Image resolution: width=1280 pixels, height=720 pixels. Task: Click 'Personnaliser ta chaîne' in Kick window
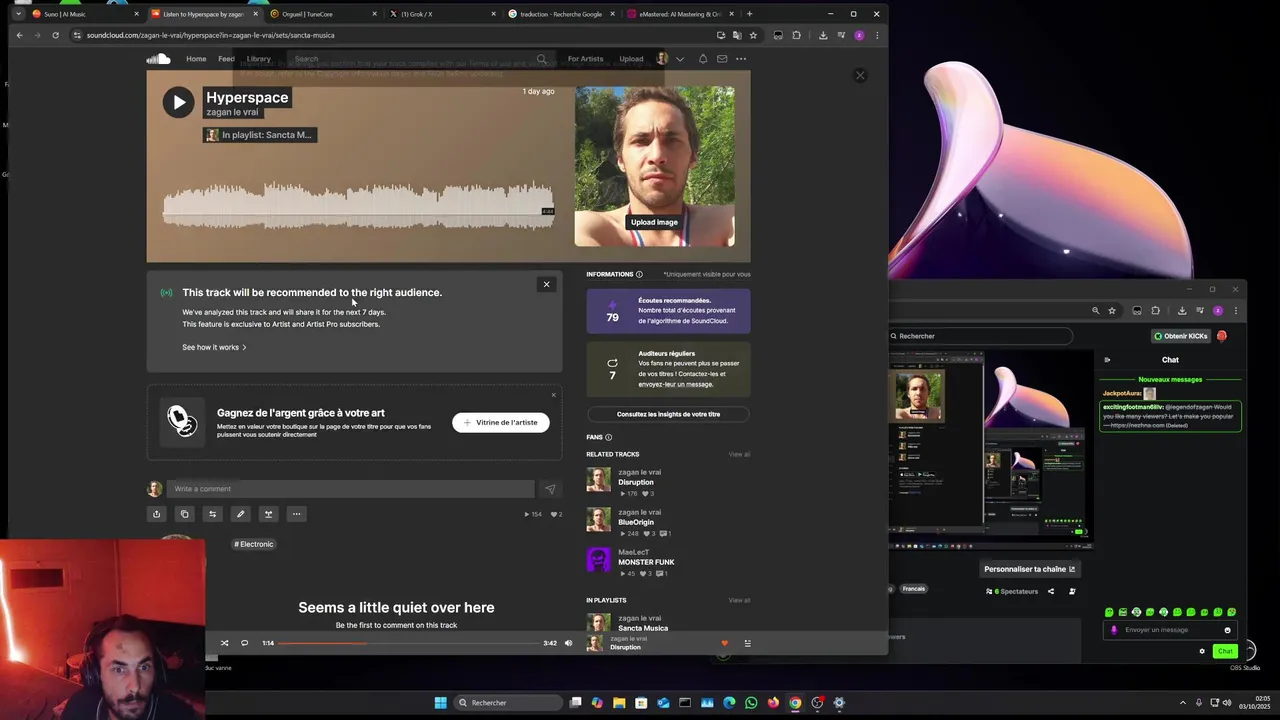tap(1030, 569)
